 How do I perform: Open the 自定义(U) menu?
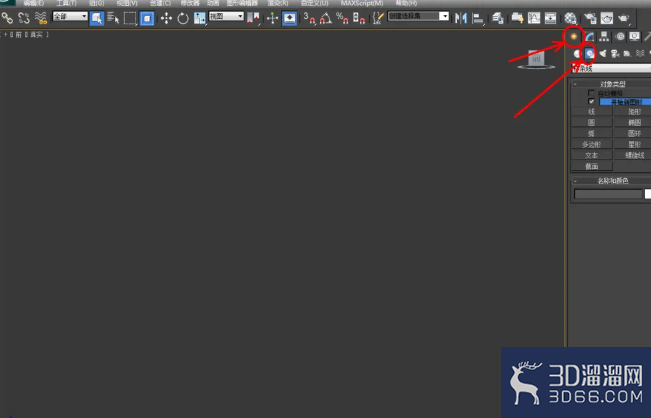pos(314,3)
